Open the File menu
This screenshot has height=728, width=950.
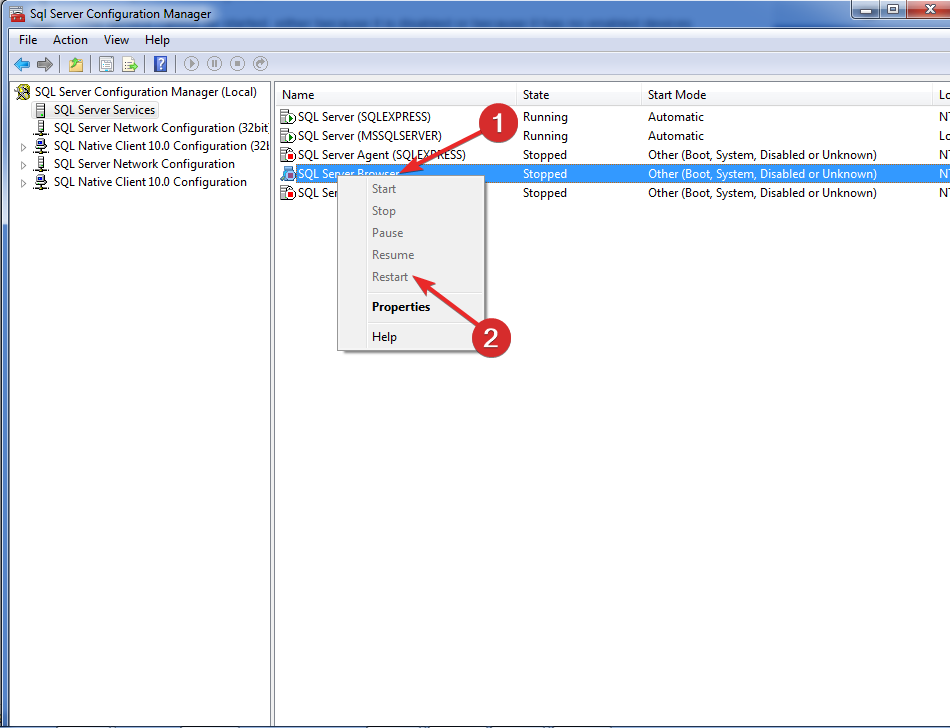click(x=28, y=40)
